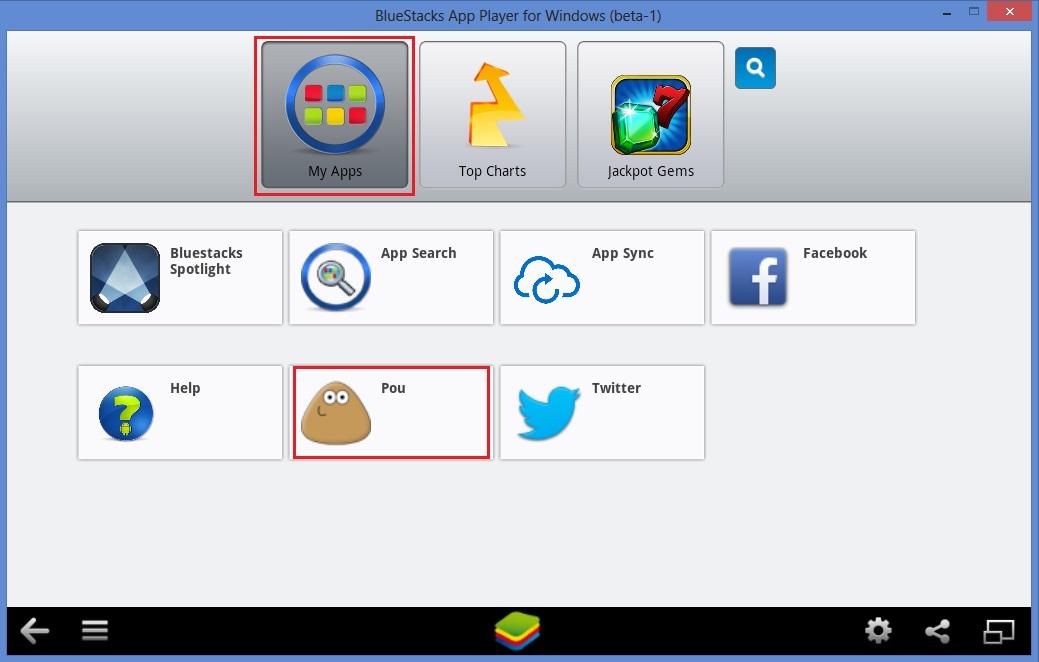Launch Bluestacks Spotlight app
Image resolution: width=1039 pixels, height=662 pixels.
tap(180, 278)
